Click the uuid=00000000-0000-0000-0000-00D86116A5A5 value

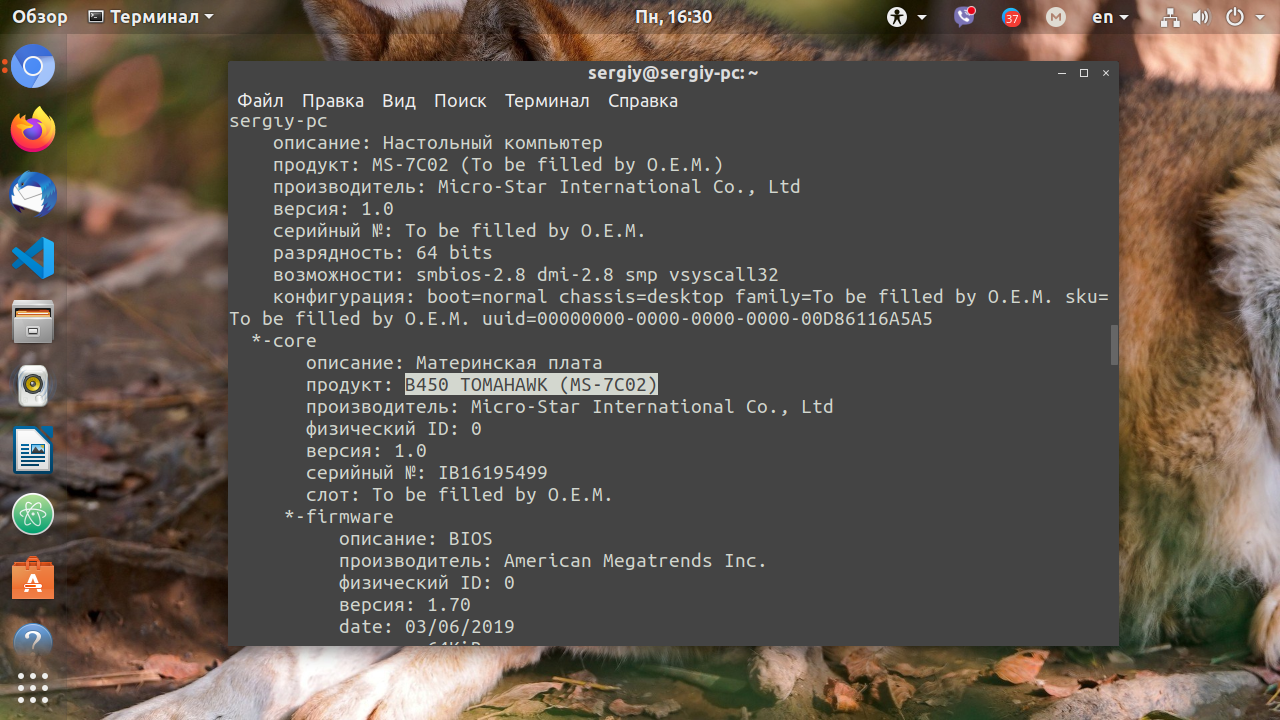coord(707,319)
